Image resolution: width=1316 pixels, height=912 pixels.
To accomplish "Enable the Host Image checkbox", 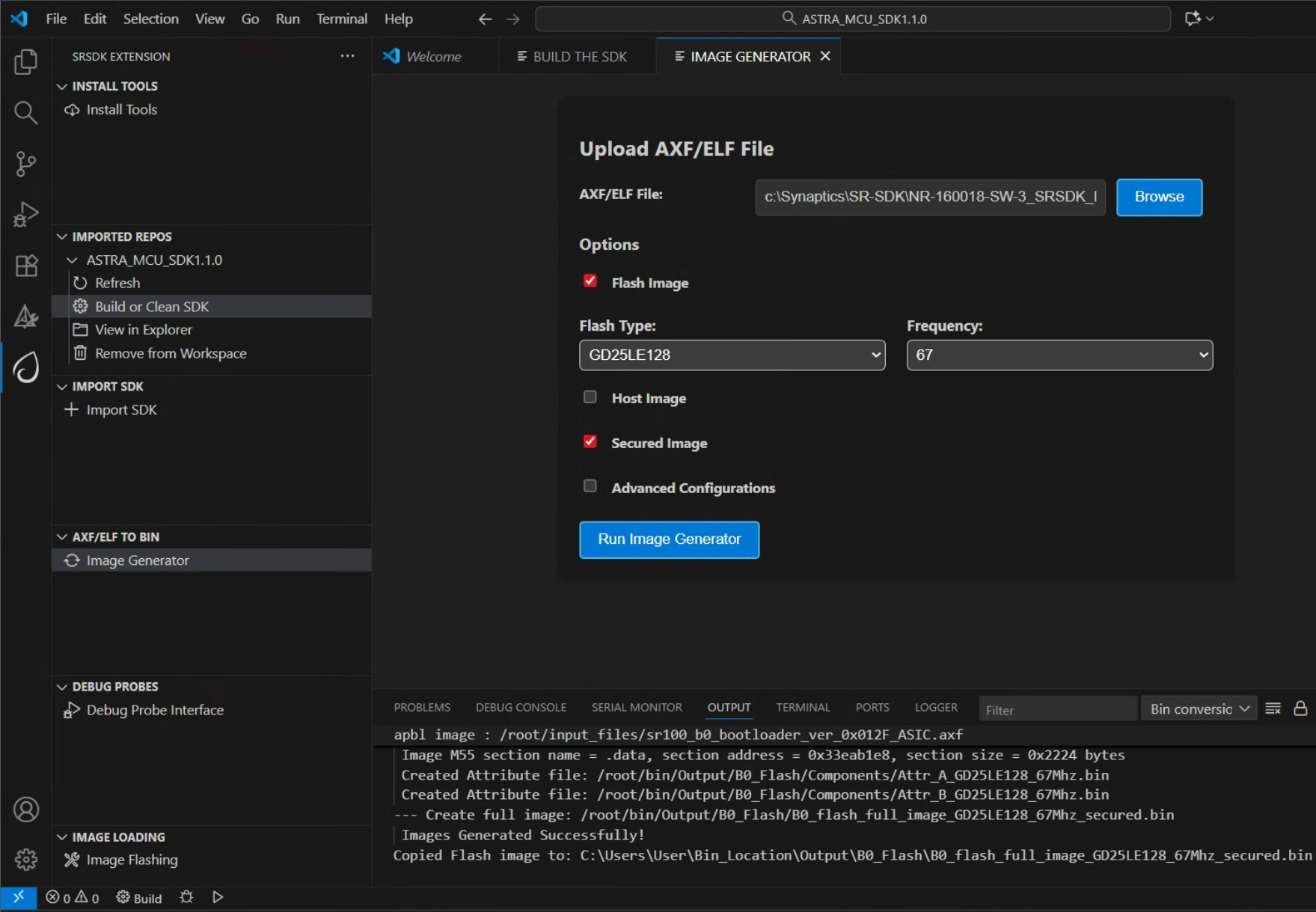I will (x=590, y=397).
